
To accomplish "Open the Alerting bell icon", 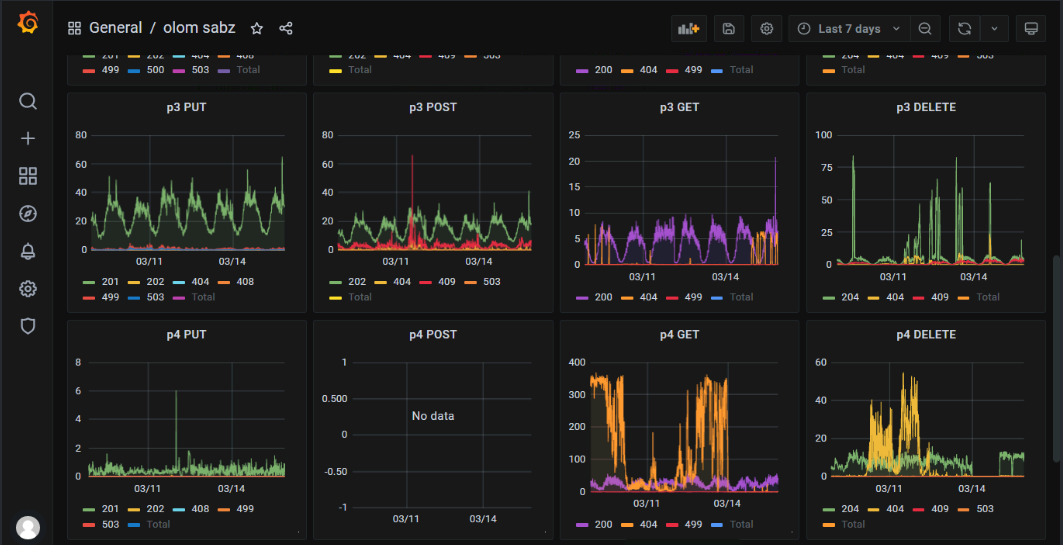I will [28, 251].
